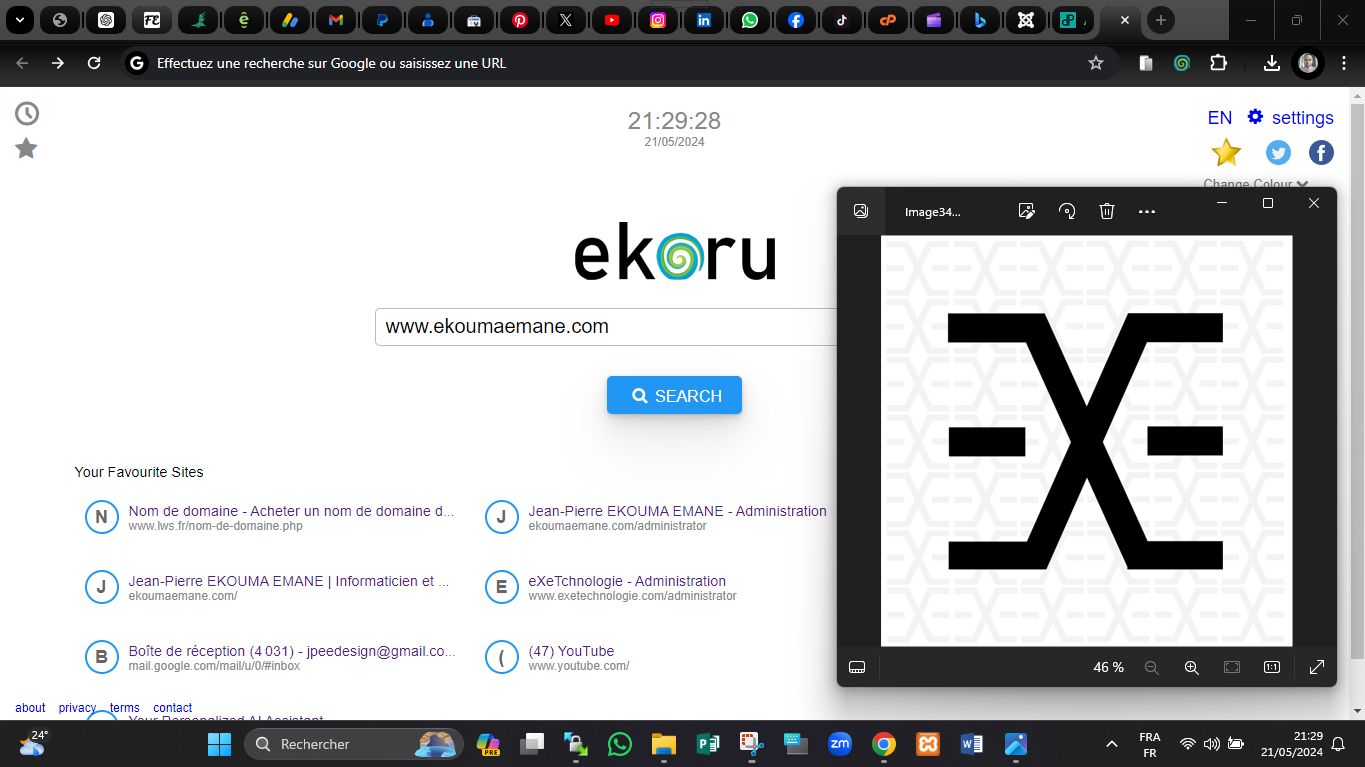This screenshot has height=767, width=1365.
Task: Click the SEARCH button
Action: [x=674, y=395]
